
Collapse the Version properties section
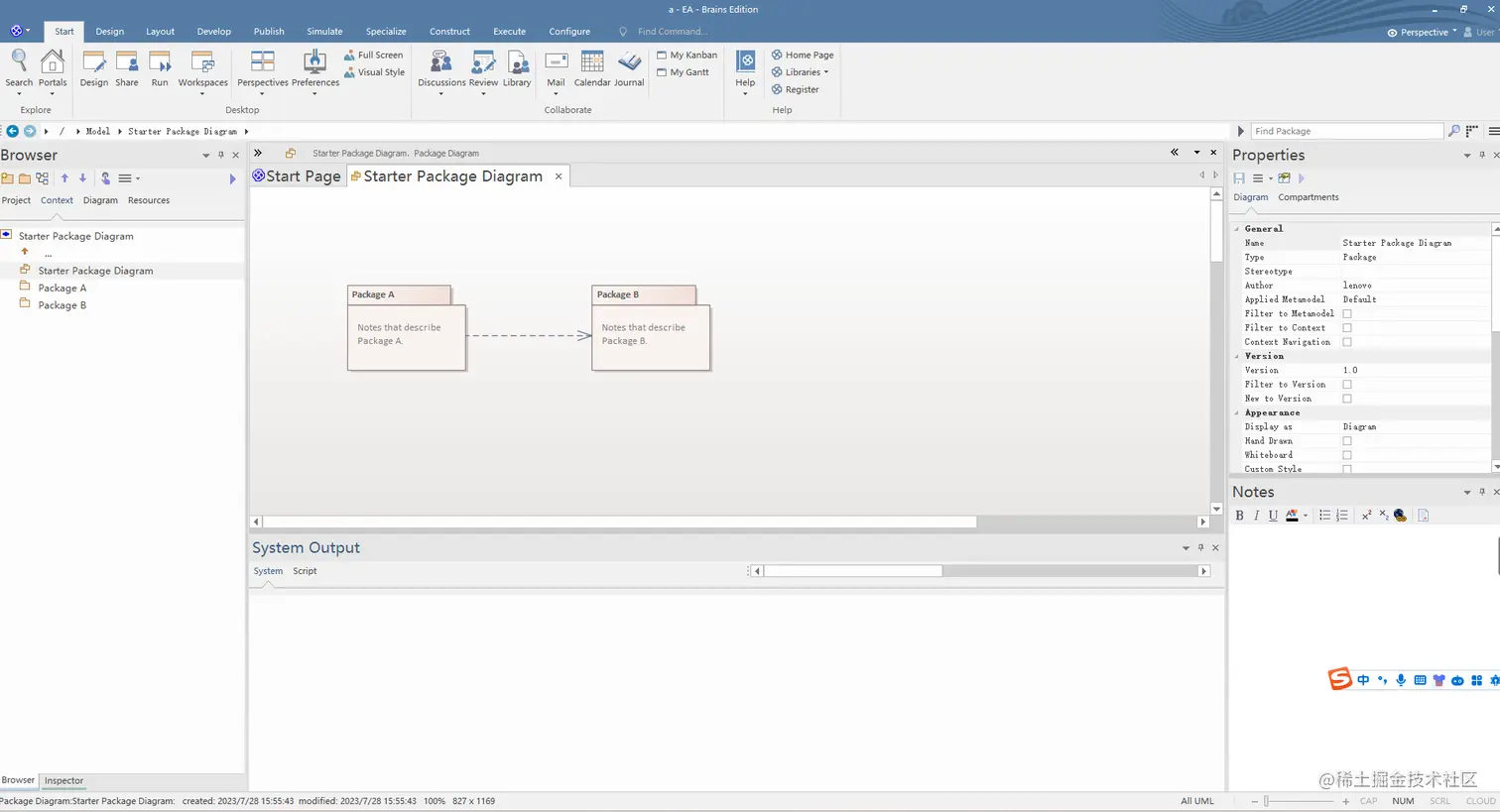tap(1237, 356)
